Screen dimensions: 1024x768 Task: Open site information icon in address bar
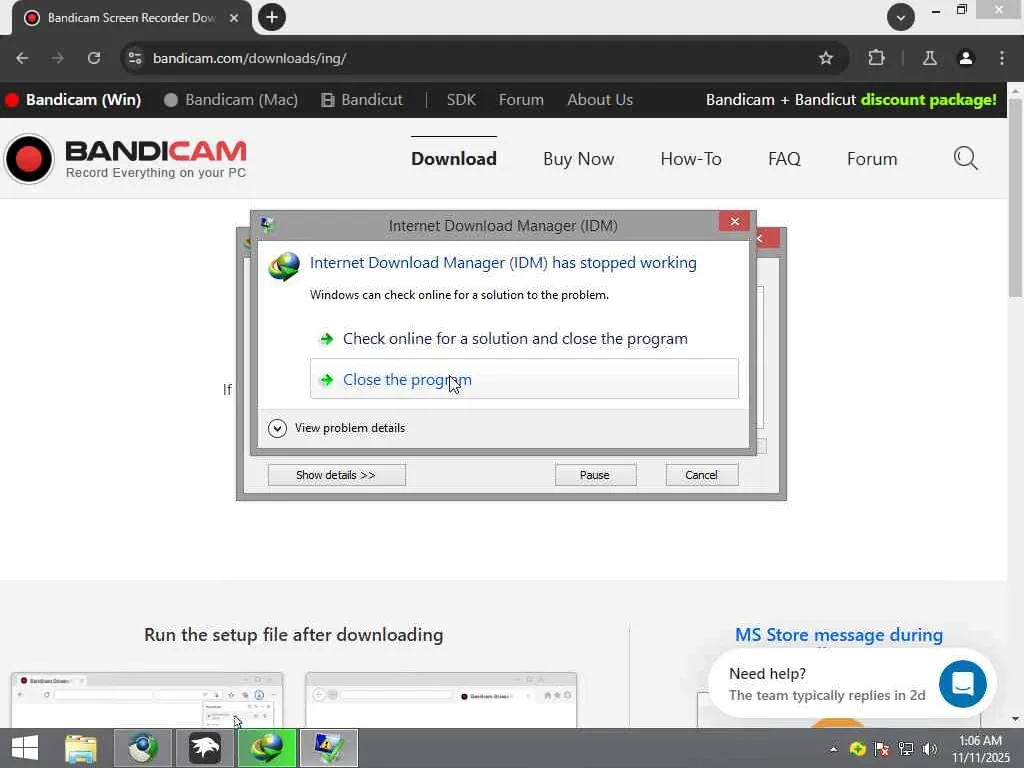[x=135, y=58]
